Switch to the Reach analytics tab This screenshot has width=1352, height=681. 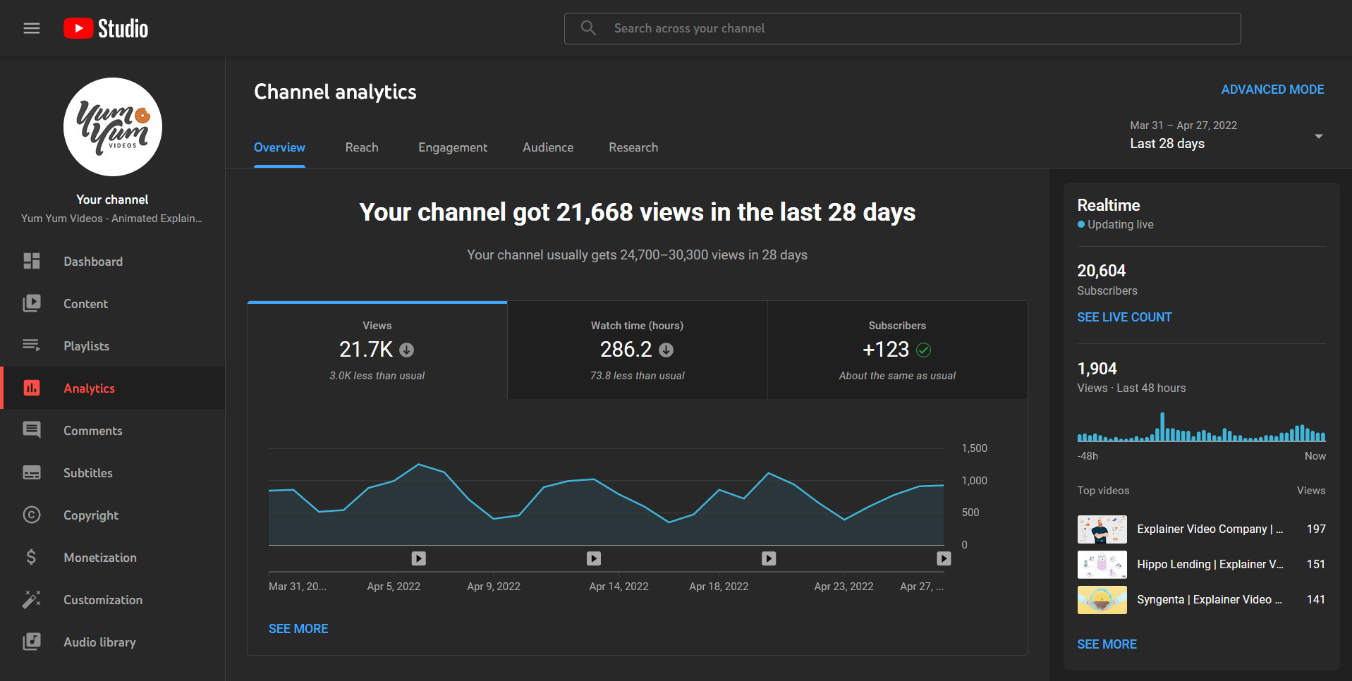tap(361, 147)
